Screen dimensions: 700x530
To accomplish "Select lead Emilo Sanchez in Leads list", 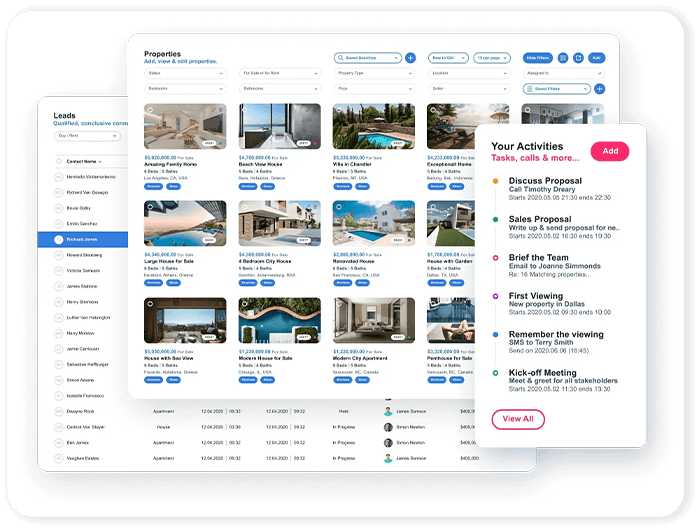I will pyautogui.click(x=82, y=224).
